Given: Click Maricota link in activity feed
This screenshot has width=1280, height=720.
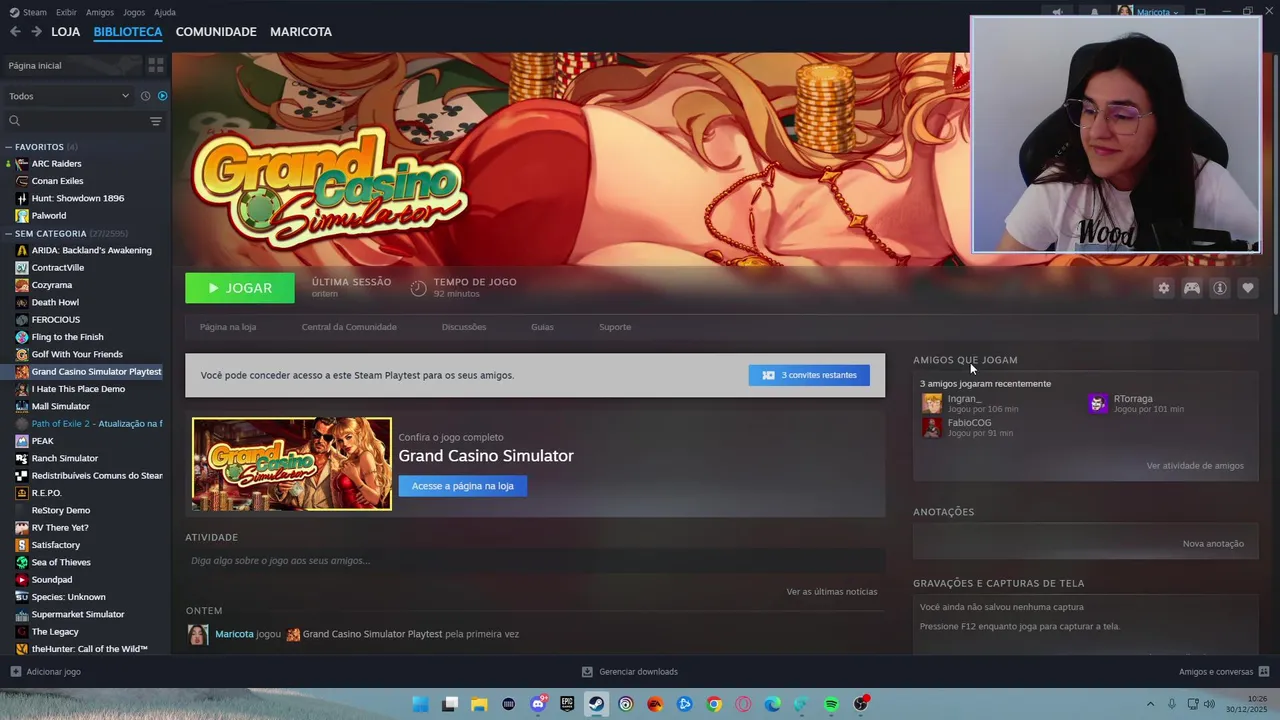Looking at the screenshot, I should click(234, 634).
